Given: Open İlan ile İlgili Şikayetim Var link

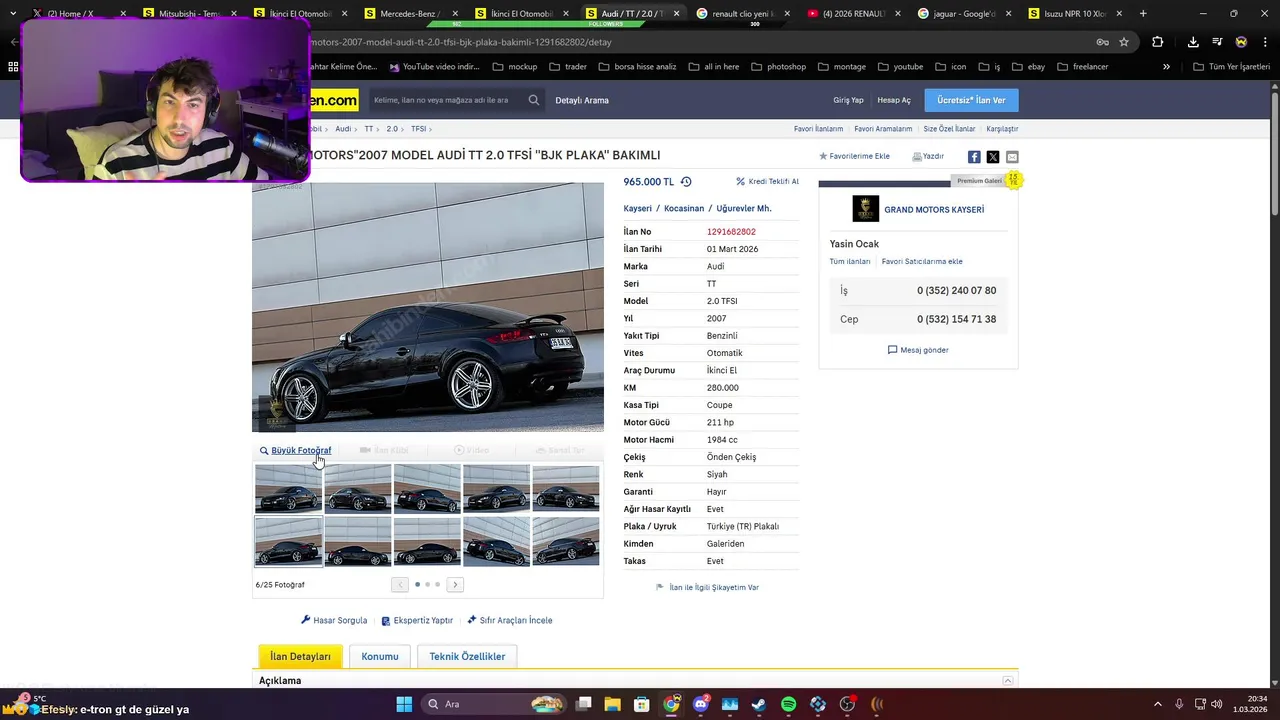Looking at the screenshot, I should point(707,587).
